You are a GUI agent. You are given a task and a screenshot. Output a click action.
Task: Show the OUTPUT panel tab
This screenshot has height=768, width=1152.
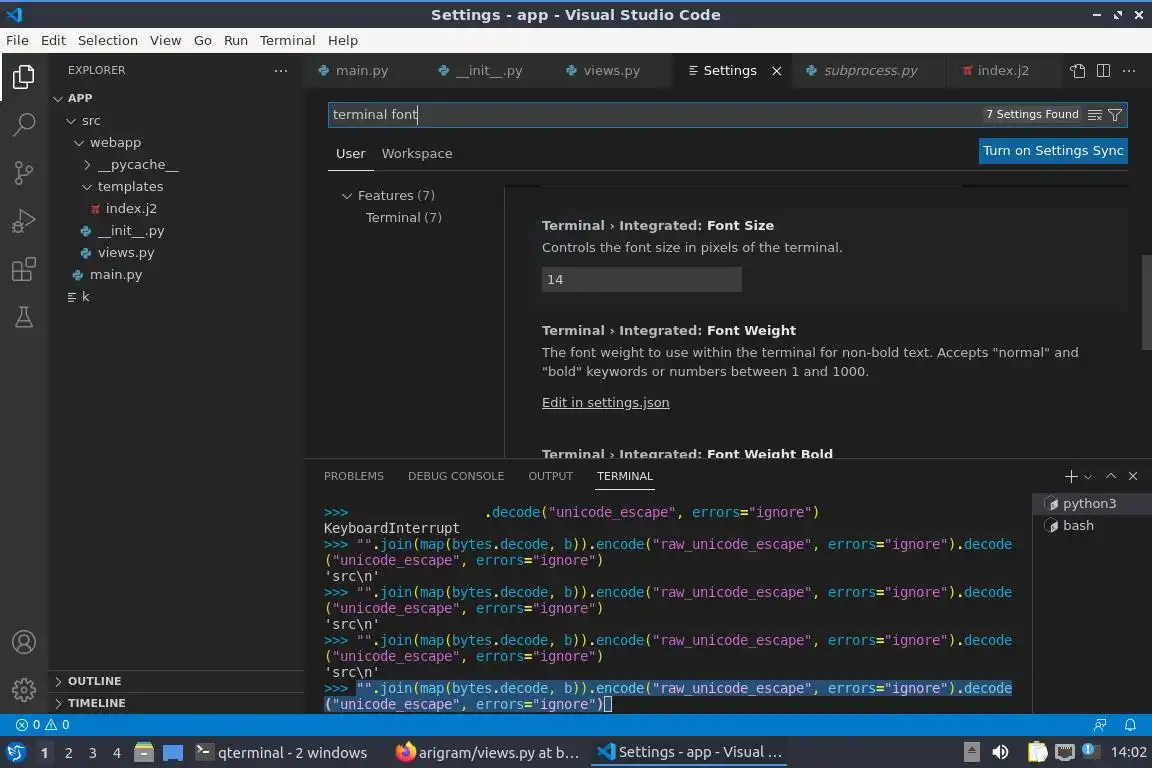550,476
